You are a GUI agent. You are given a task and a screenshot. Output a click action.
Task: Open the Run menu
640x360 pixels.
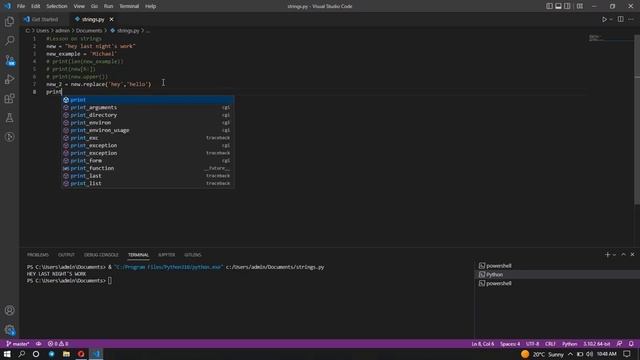tap(108, 6)
